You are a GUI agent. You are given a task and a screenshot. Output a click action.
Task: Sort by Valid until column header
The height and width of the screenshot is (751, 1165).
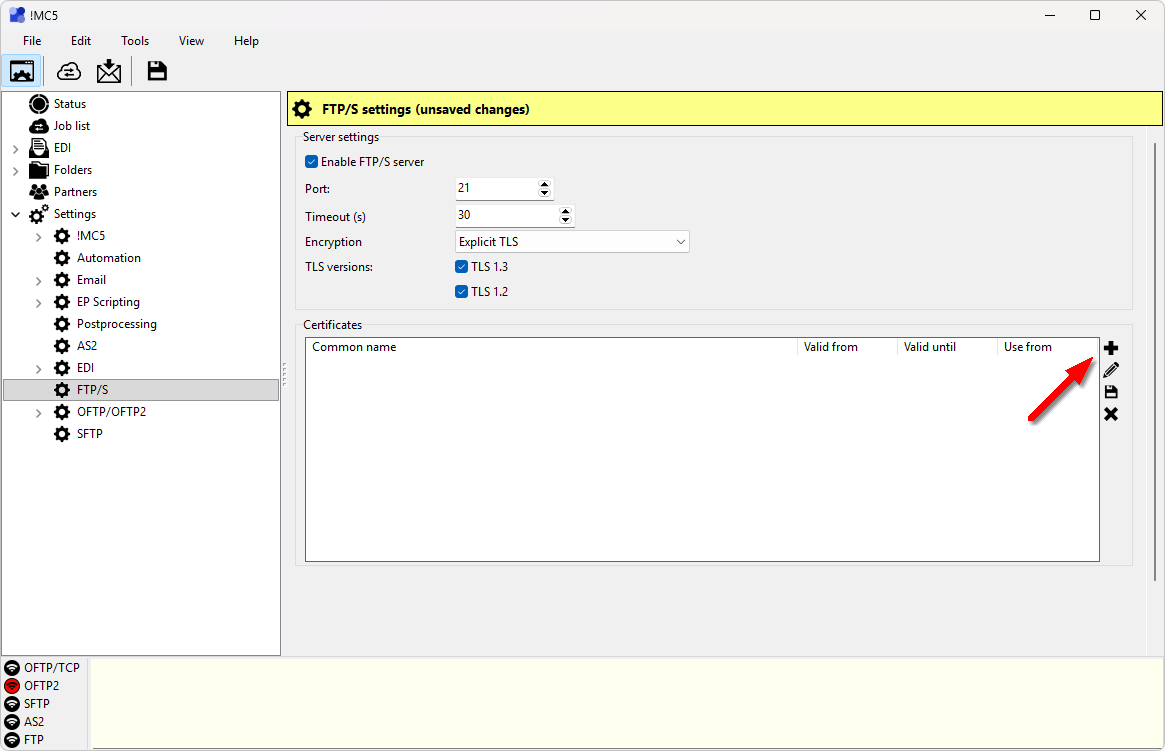click(x=947, y=347)
